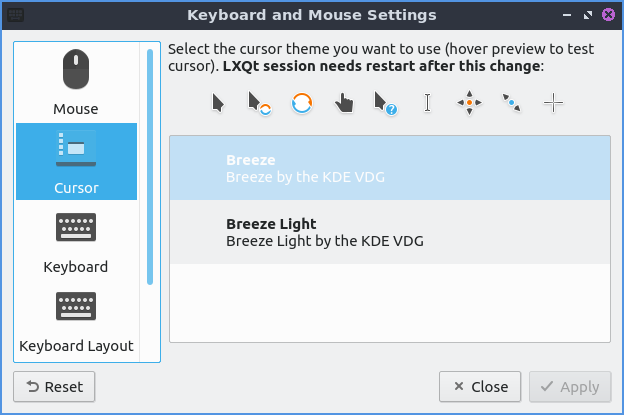
Task: Open the Cursor settings page
Action: 76,162
